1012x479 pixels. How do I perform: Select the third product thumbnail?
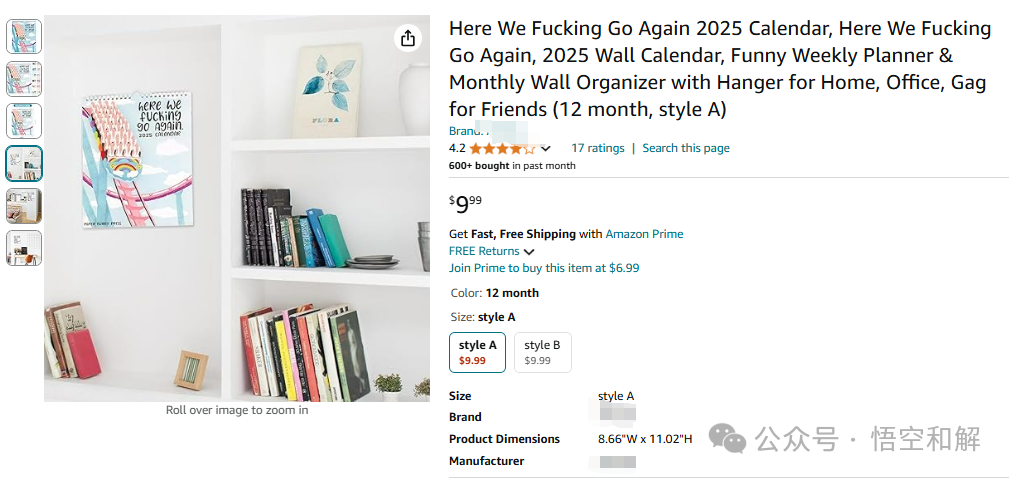[24, 120]
